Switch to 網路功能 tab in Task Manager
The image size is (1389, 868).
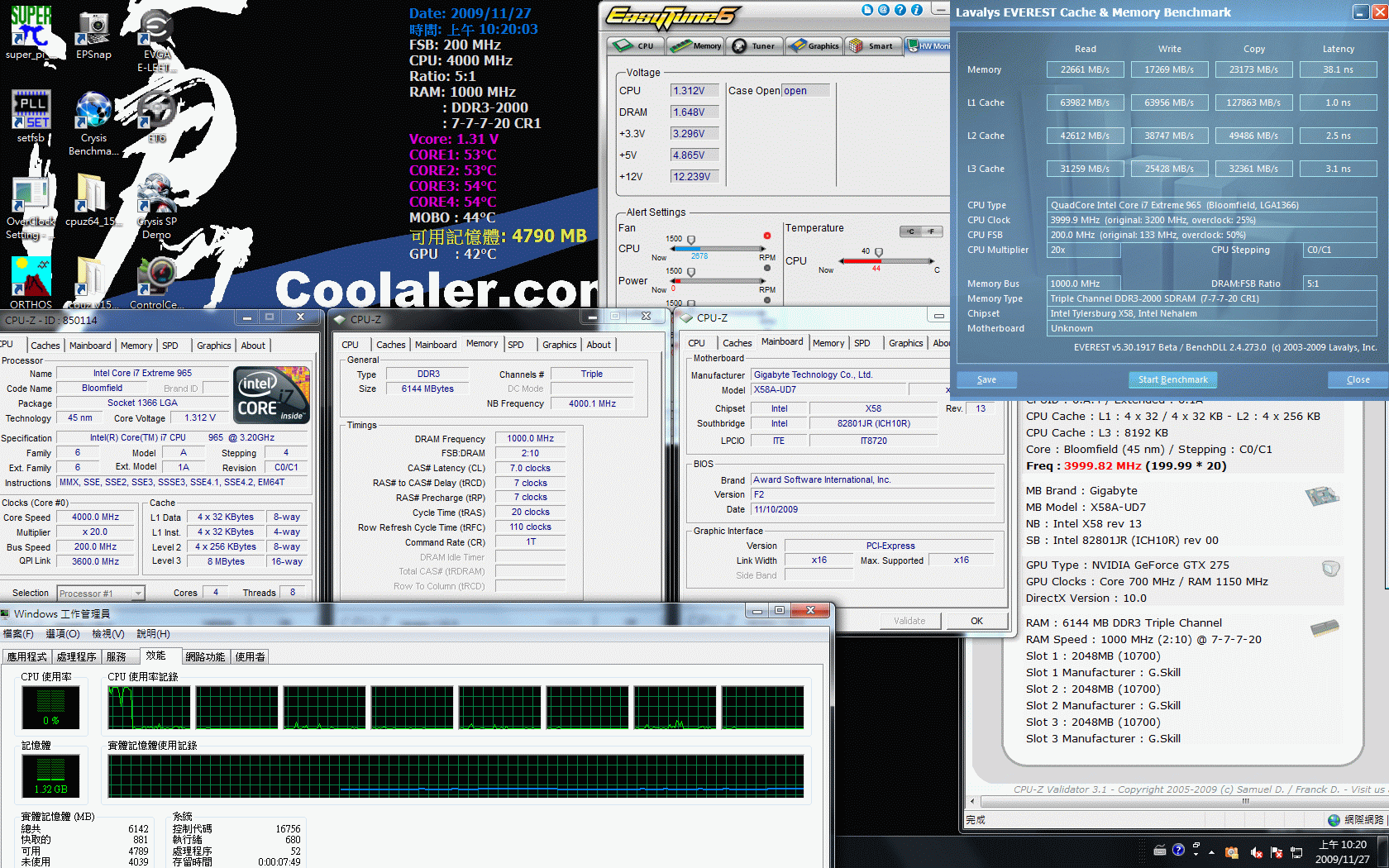point(205,657)
